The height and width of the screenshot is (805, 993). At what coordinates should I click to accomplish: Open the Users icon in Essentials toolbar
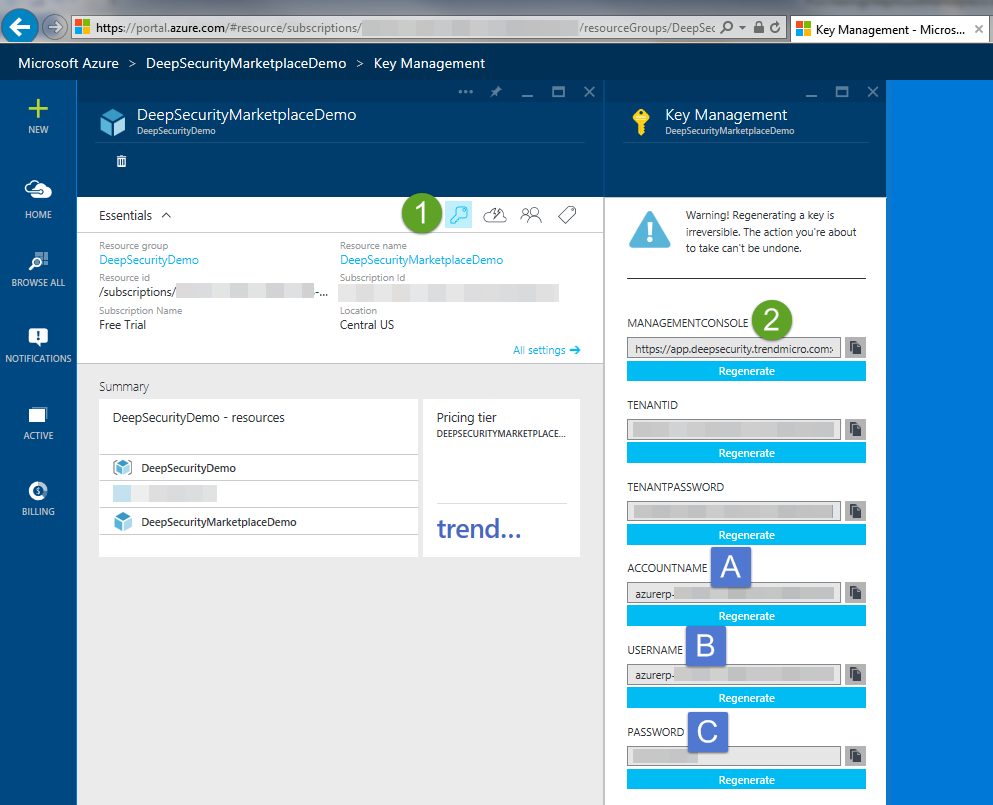(x=531, y=214)
